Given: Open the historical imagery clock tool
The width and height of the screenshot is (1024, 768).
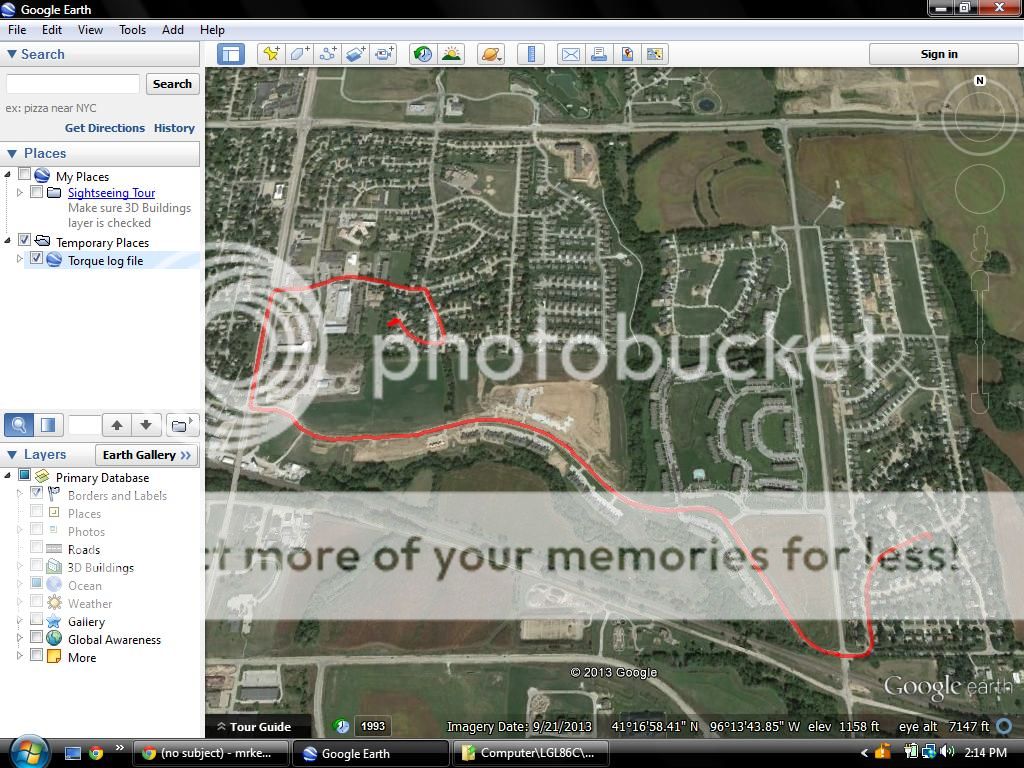Looking at the screenshot, I should point(423,54).
